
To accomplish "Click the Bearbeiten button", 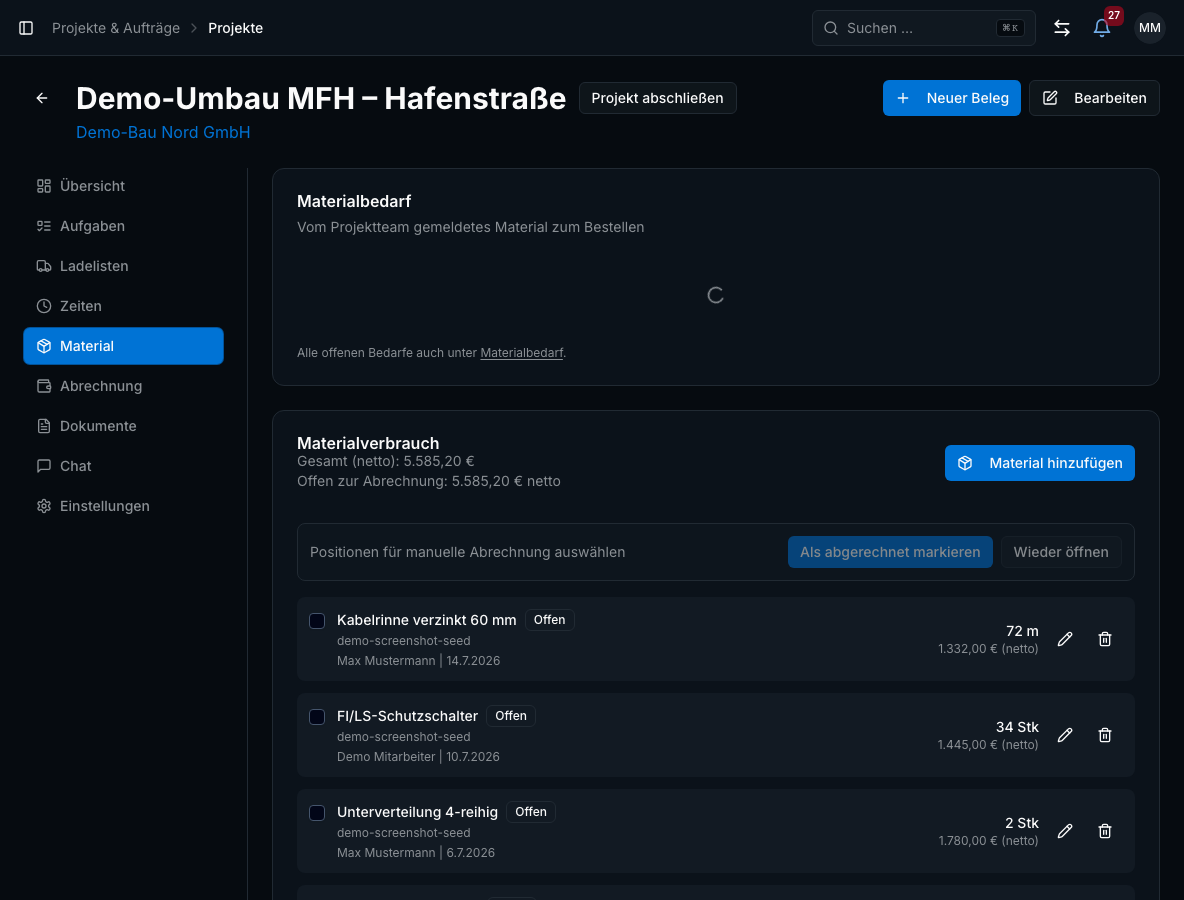I will pyautogui.click(x=1093, y=98).
